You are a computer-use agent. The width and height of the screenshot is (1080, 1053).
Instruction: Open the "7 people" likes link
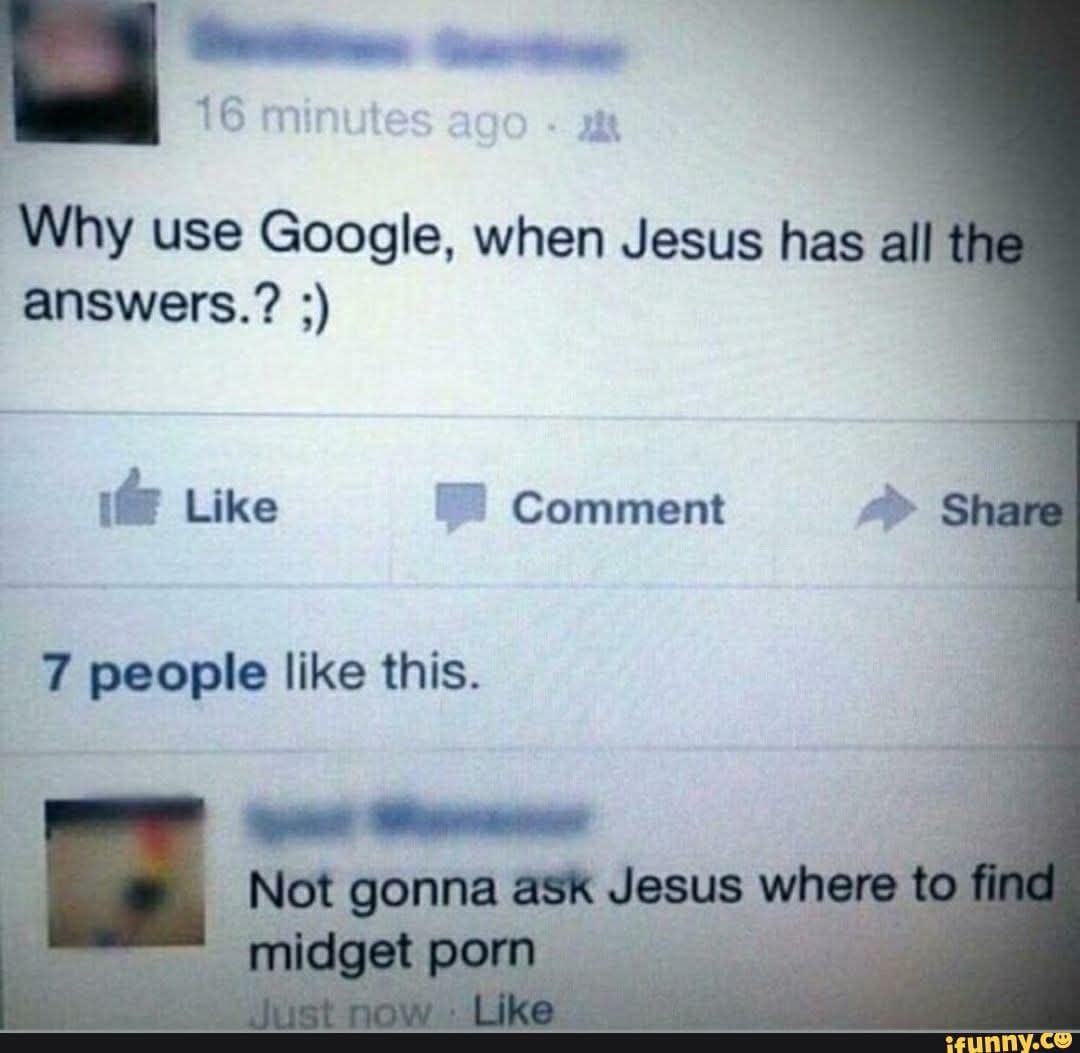(154, 673)
